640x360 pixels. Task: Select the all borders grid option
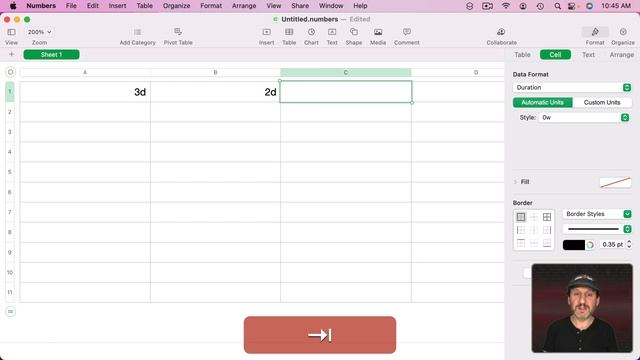point(547,217)
